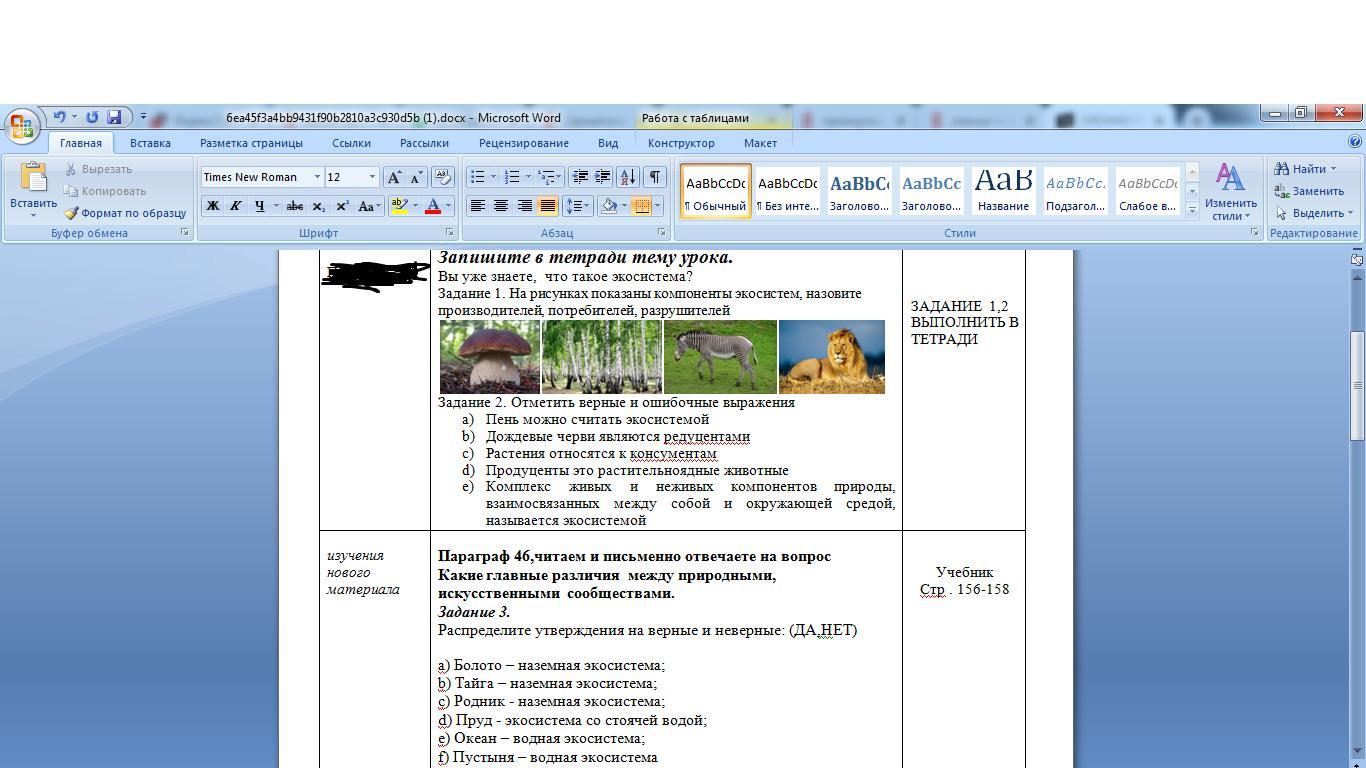Apply red font color
This screenshot has width=1366, height=768.
click(x=433, y=206)
